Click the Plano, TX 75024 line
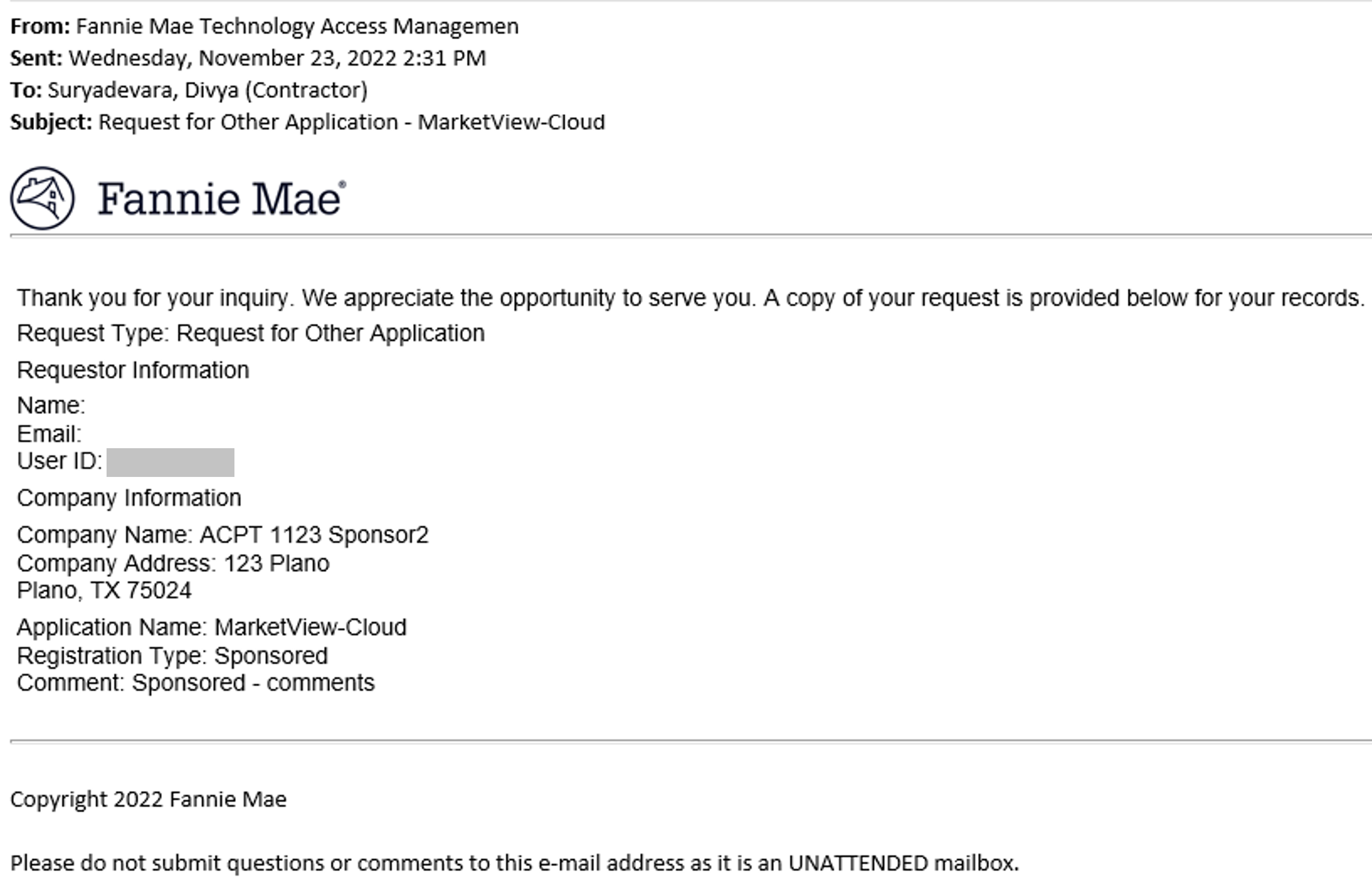Viewport: 1372px width, 884px height. click(105, 590)
